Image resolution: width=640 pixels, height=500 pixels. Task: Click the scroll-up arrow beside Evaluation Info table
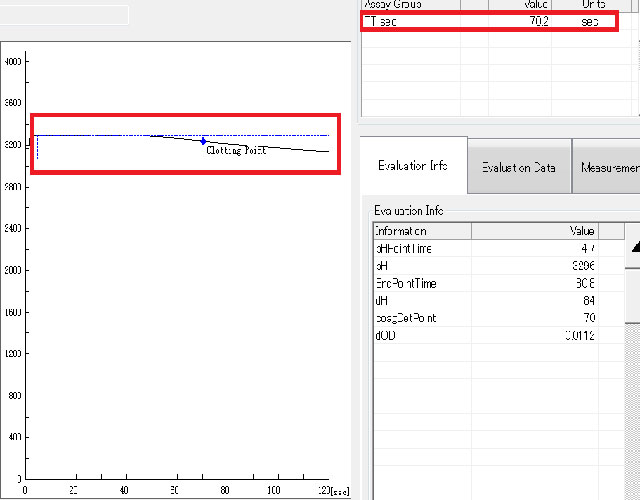tap(633, 246)
